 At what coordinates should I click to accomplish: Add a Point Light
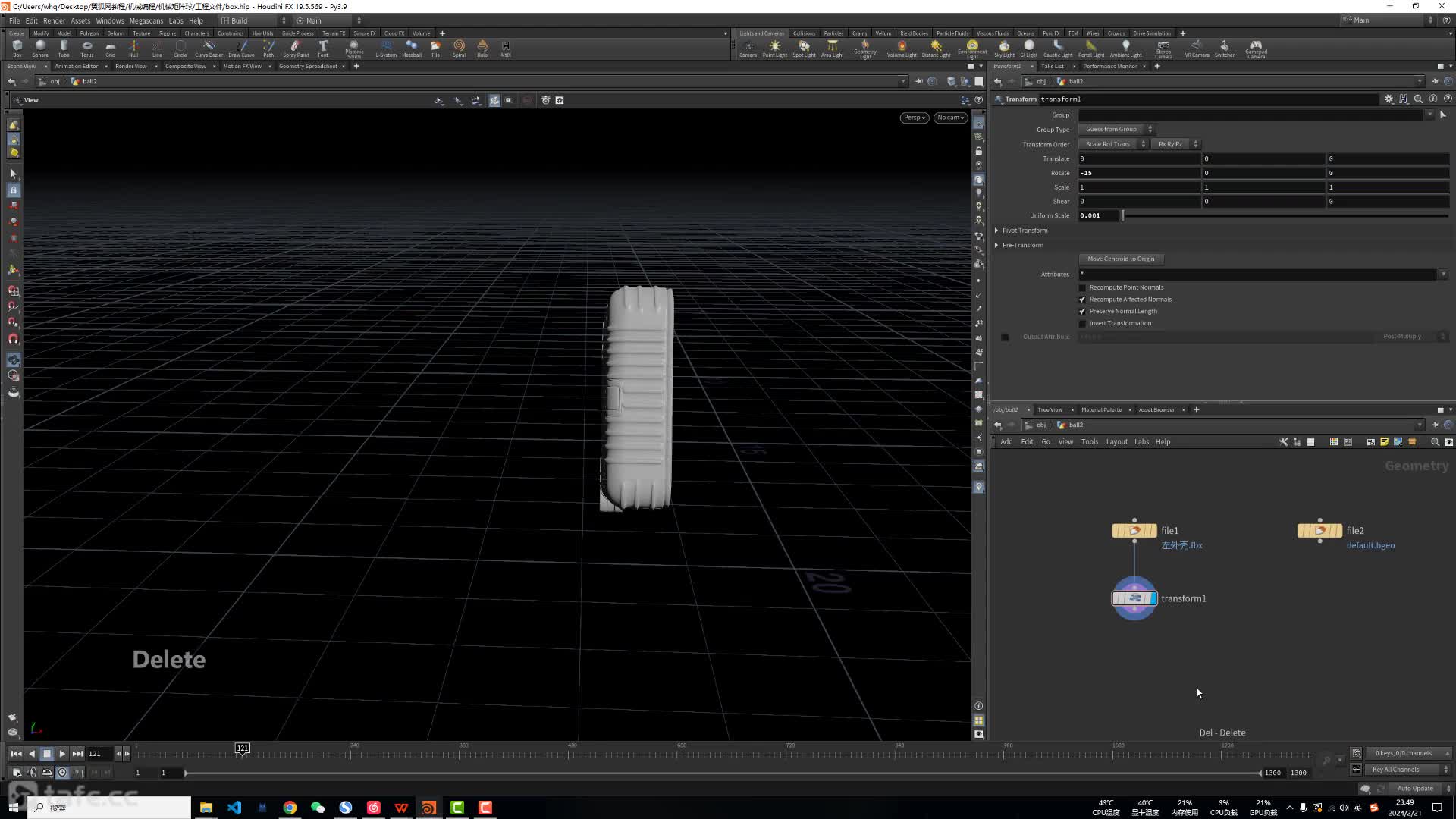pos(774,49)
